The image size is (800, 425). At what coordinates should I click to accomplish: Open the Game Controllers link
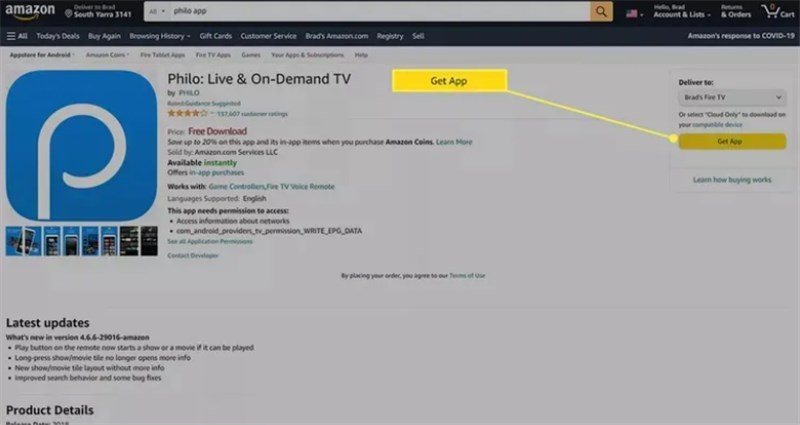point(236,187)
